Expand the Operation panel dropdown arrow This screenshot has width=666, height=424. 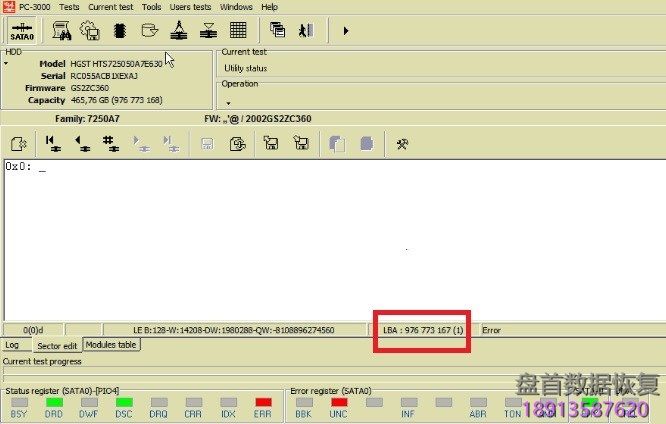coord(229,103)
